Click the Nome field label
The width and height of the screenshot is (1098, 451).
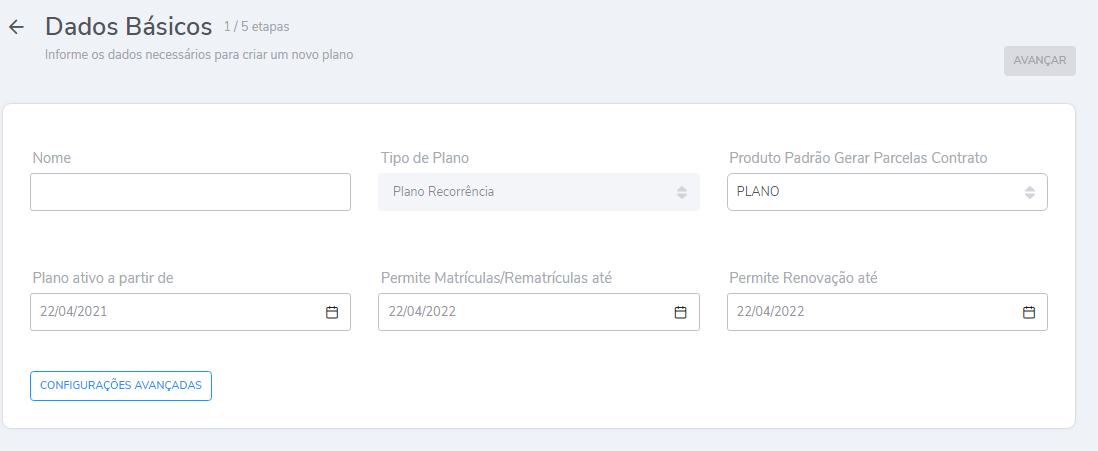pyautogui.click(x=52, y=158)
